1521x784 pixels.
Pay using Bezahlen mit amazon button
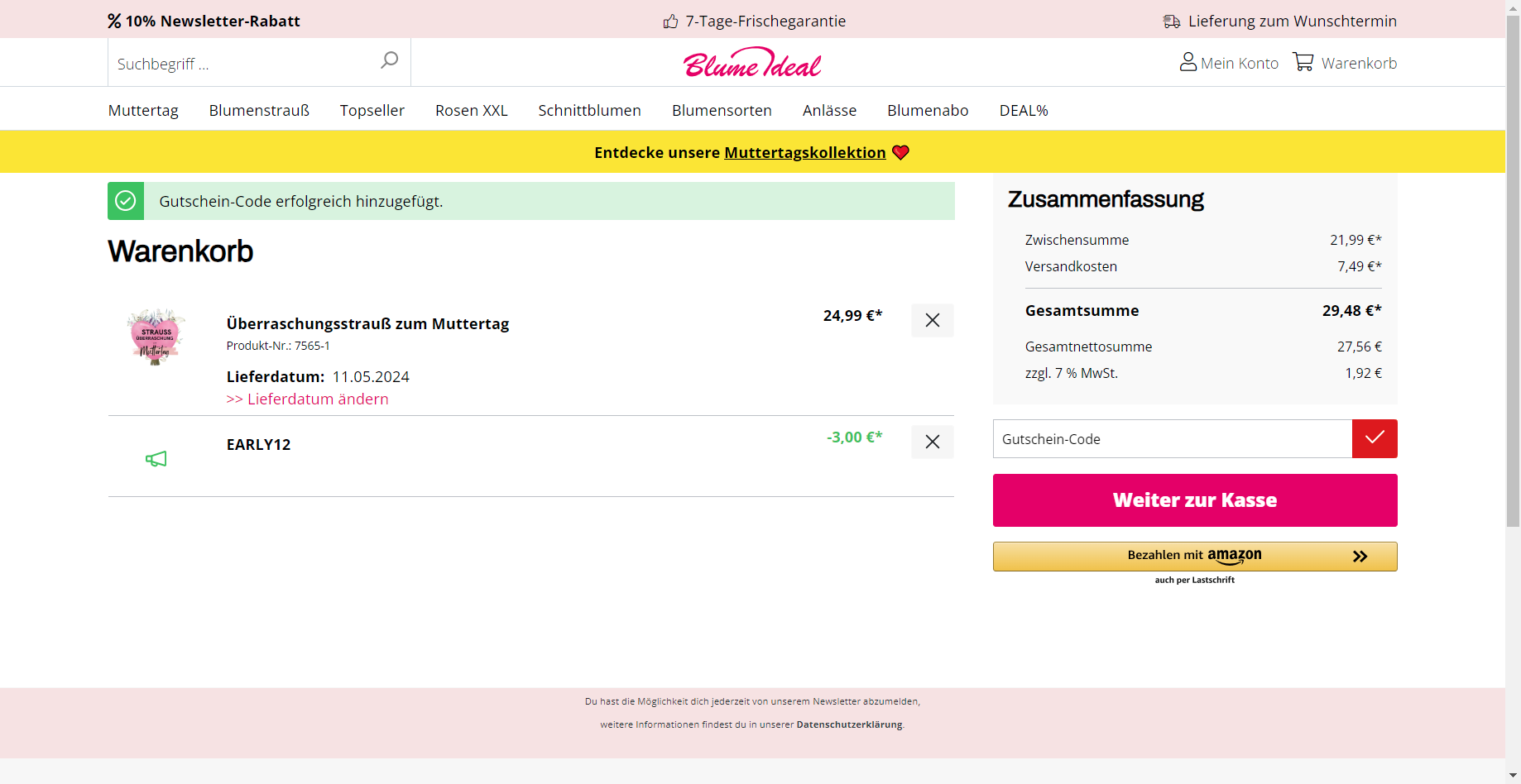pyautogui.click(x=1195, y=557)
